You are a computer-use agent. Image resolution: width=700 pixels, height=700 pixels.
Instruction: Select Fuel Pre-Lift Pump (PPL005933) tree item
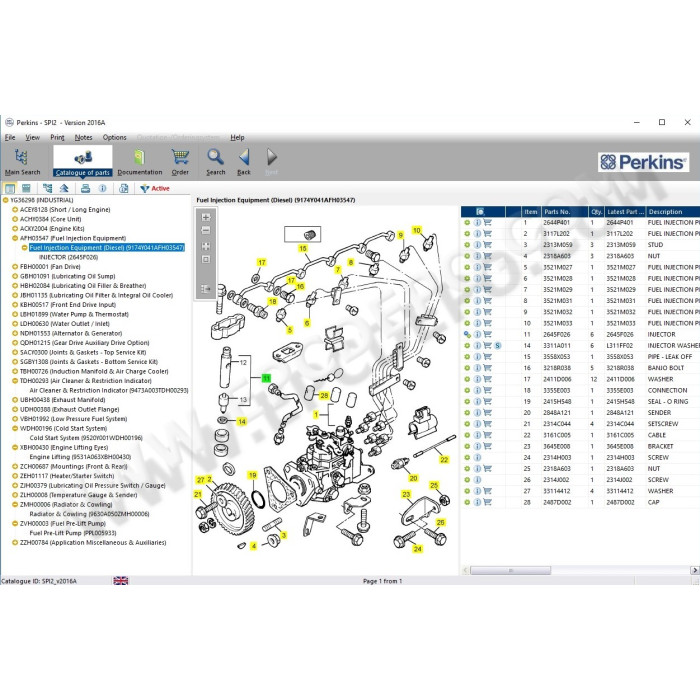point(73,533)
